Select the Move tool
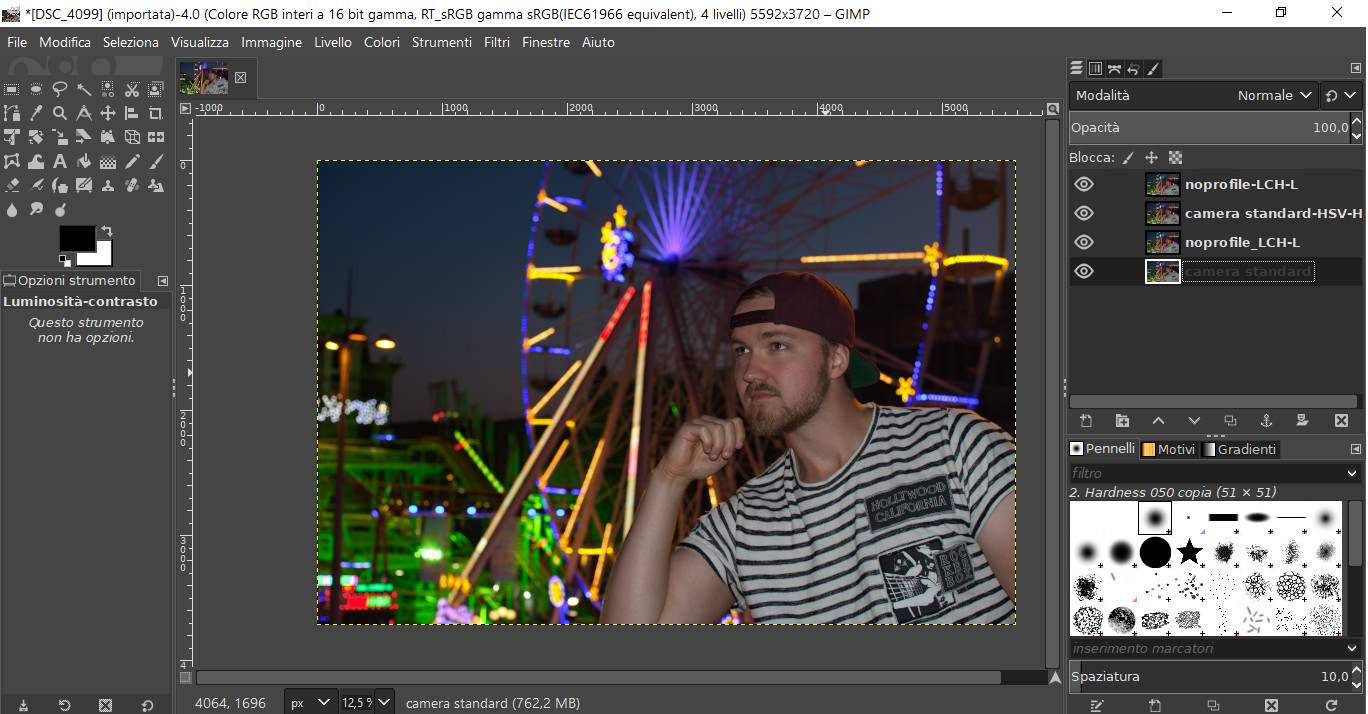The width and height of the screenshot is (1368, 714). tap(108, 113)
